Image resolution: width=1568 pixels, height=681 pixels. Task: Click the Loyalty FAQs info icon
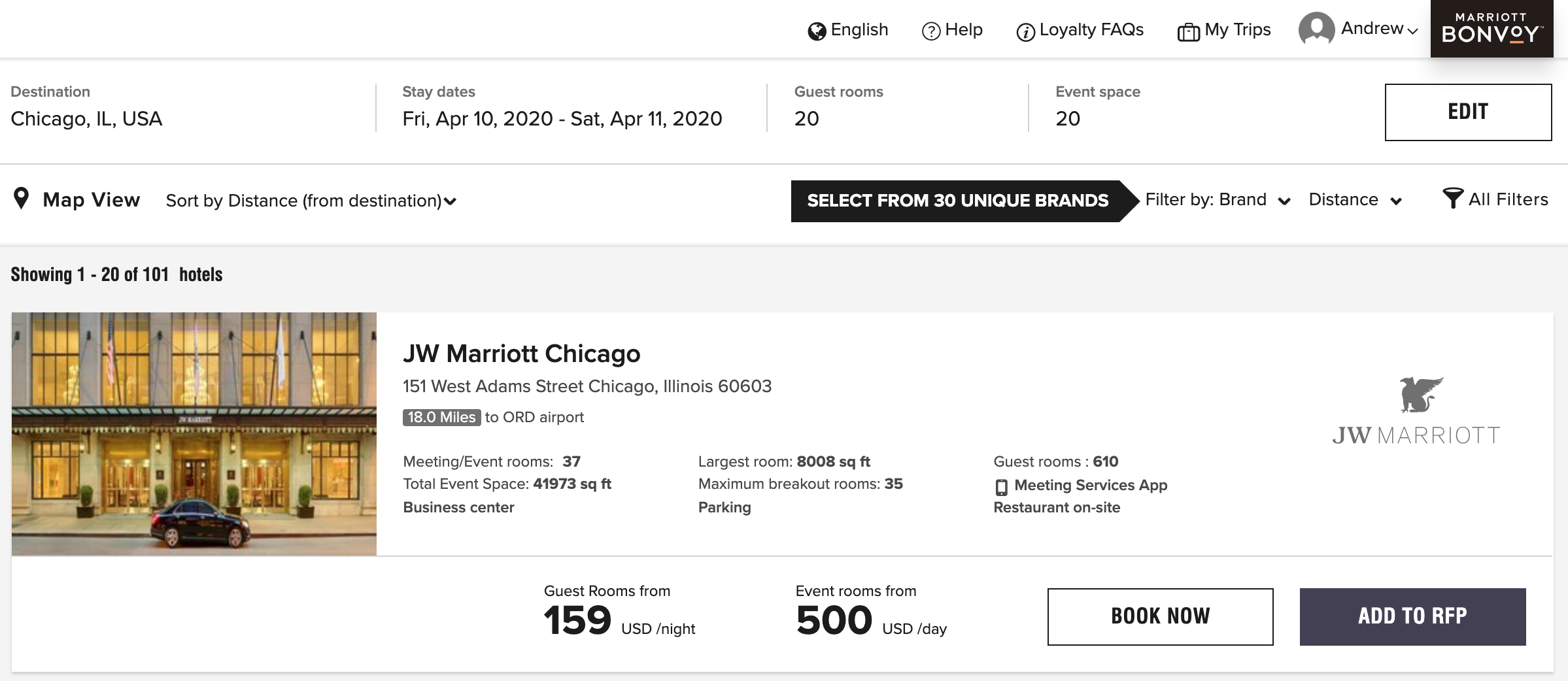click(x=1026, y=32)
